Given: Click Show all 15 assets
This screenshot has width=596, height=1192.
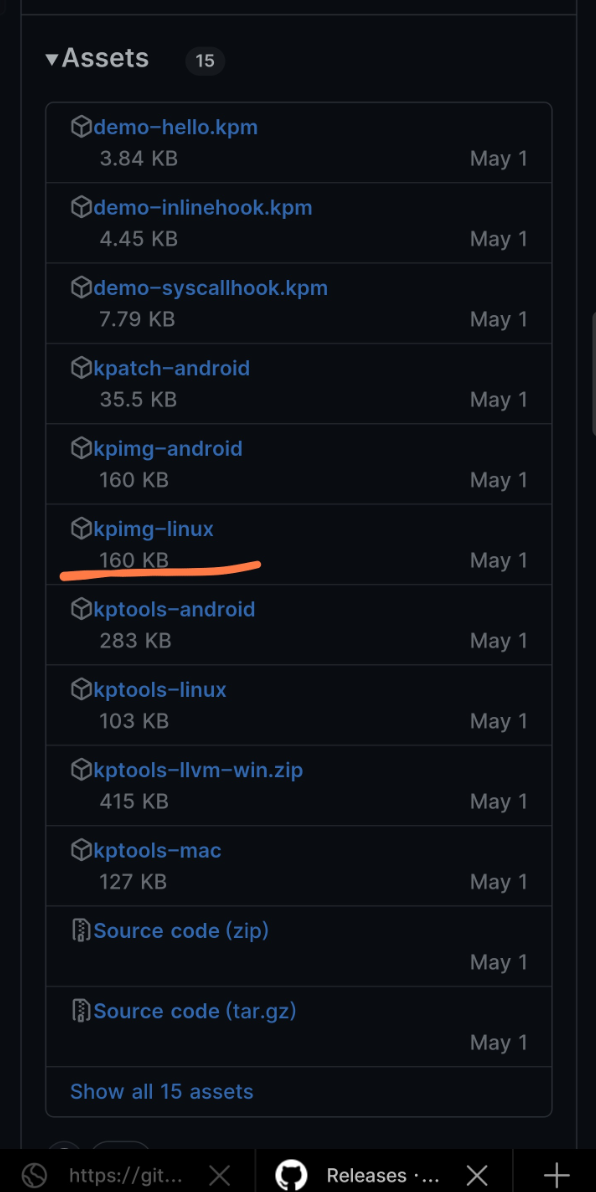Looking at the screenshot, I should (x=162, y=1092).
